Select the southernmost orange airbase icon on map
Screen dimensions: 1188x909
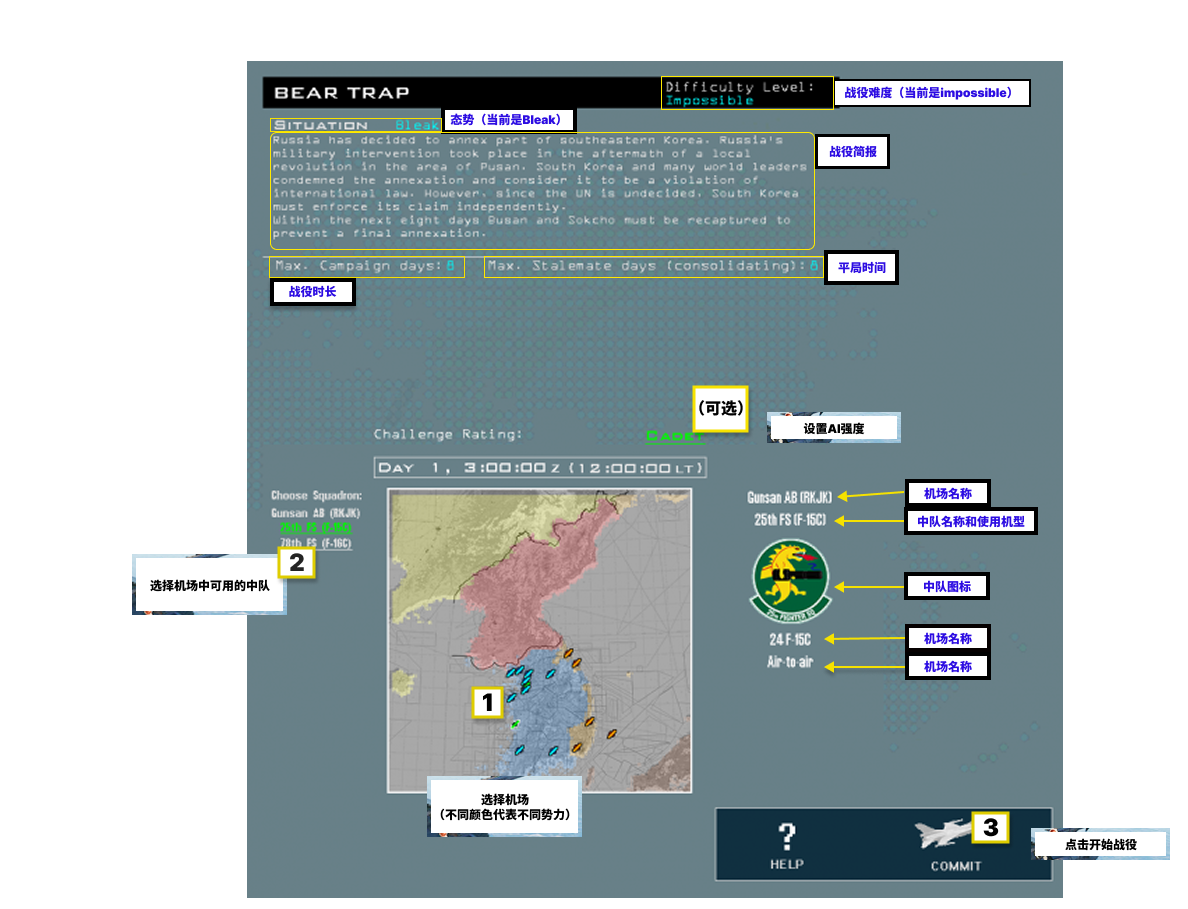point(576,747)
